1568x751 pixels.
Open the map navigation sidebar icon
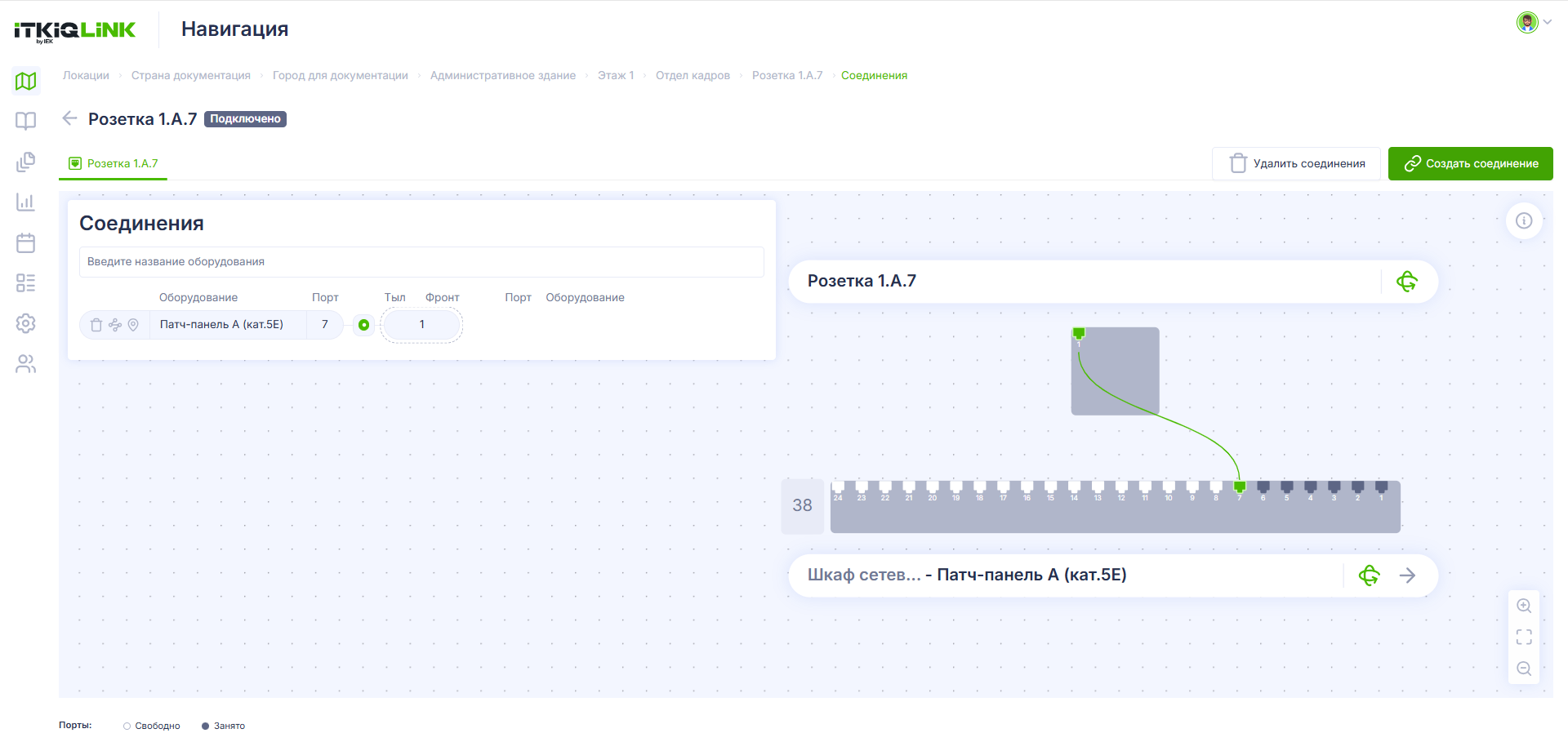26,81
